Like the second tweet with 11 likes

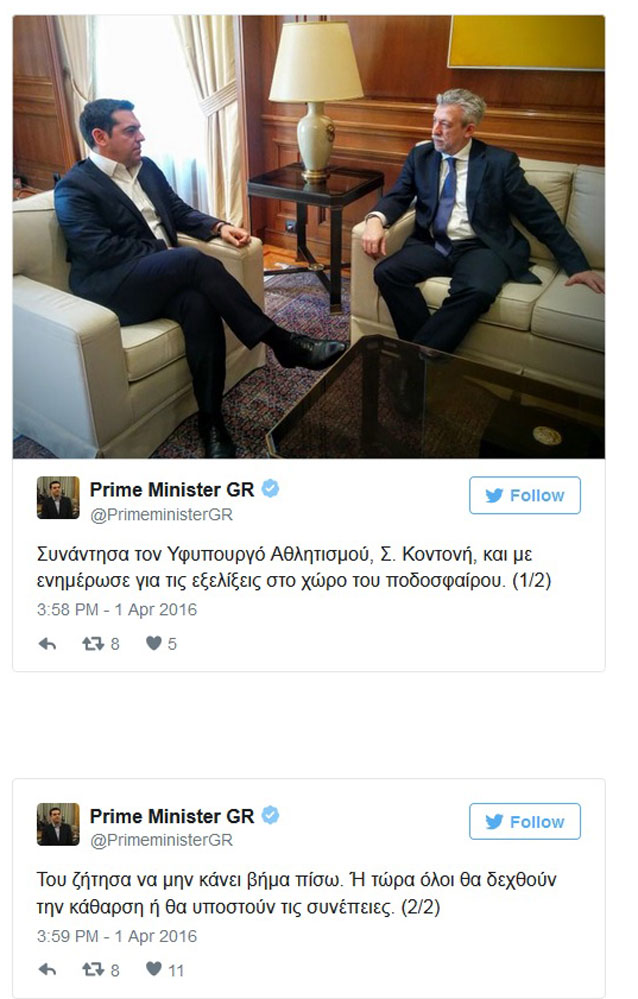[154, 969]
